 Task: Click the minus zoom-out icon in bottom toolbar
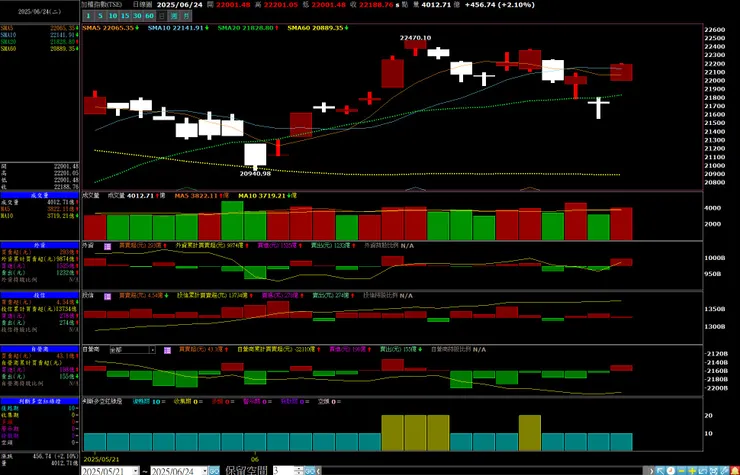681,471
